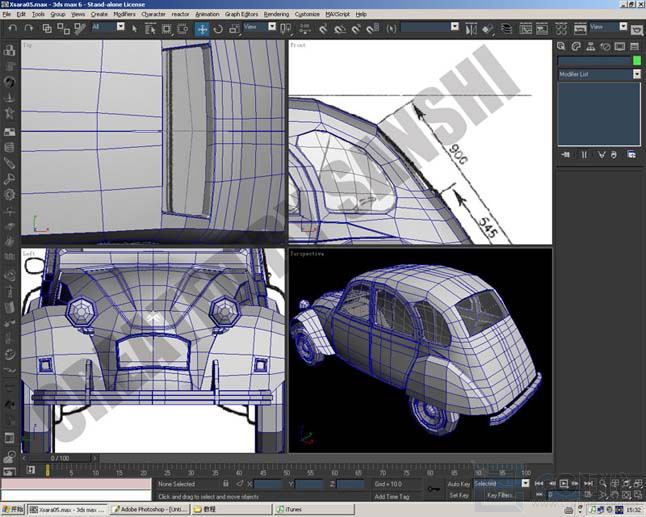Open the Rendering menu

(x=276, y=14)
